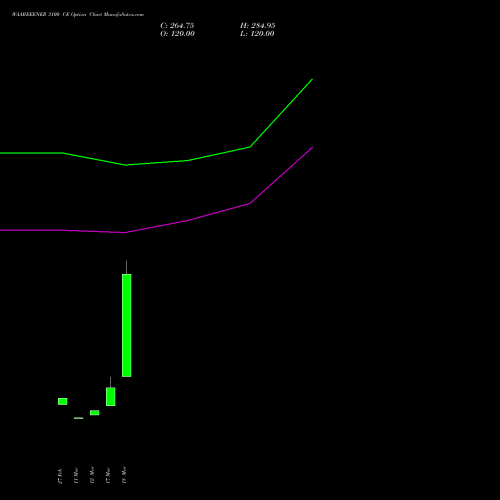This screenshot has width=500, height=500.
Task: Click the thin 11 Mar candle
Action: pyautogui.click(x=79, y=418)
